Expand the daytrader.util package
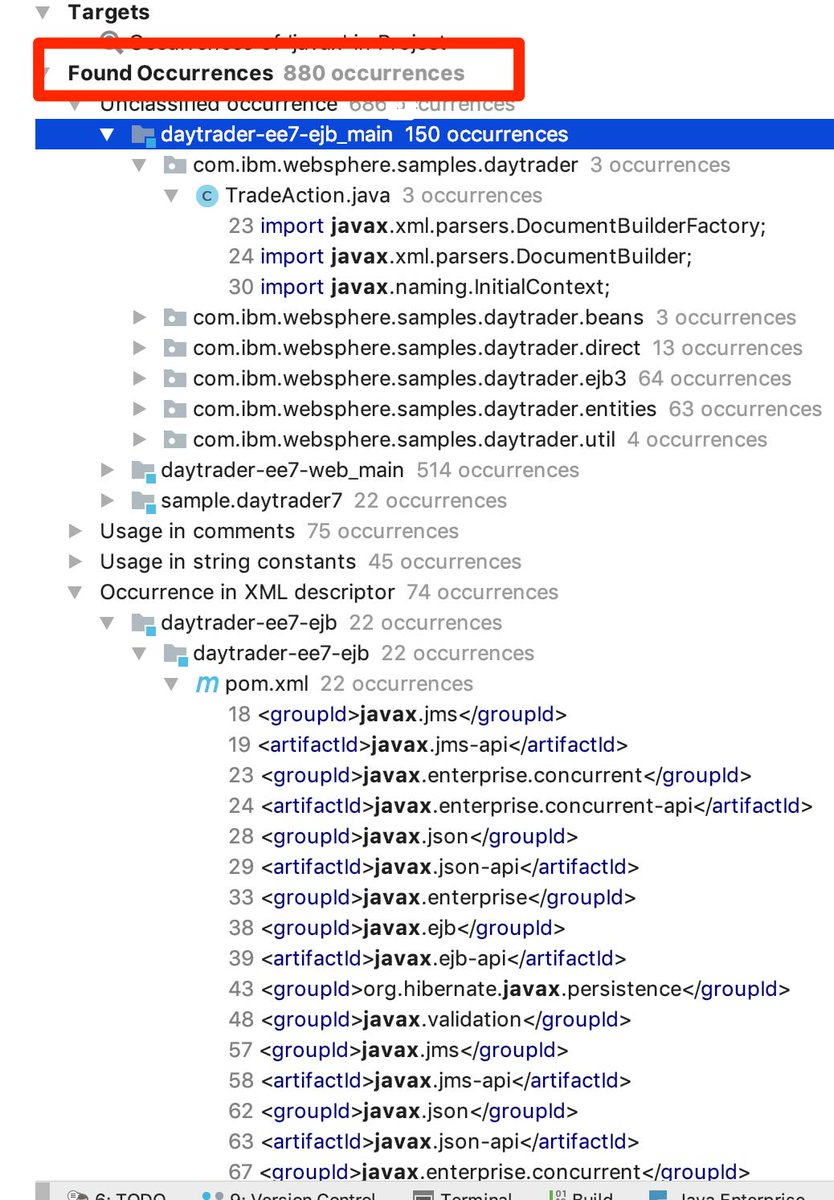The width and height of the screenshot is (834, 1200). tap(140, 440)
